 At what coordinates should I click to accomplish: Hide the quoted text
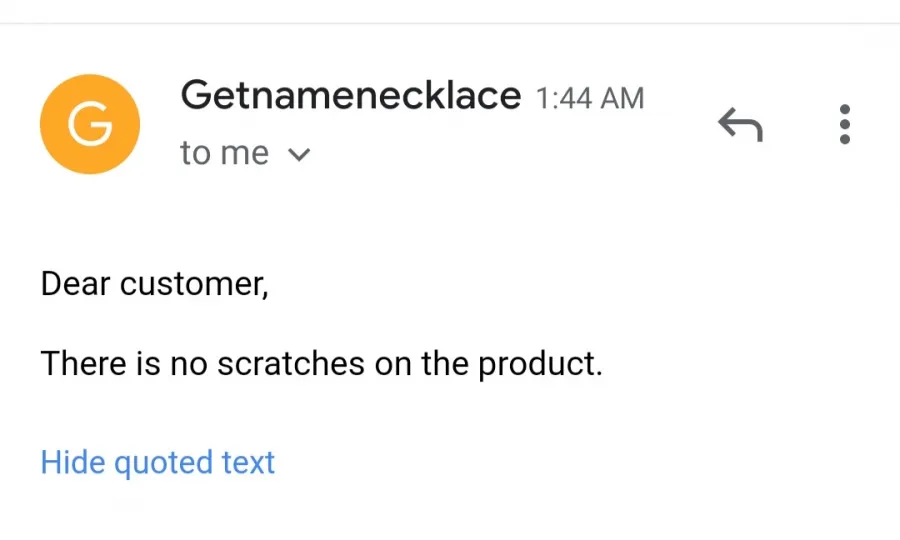pos(158,463)
